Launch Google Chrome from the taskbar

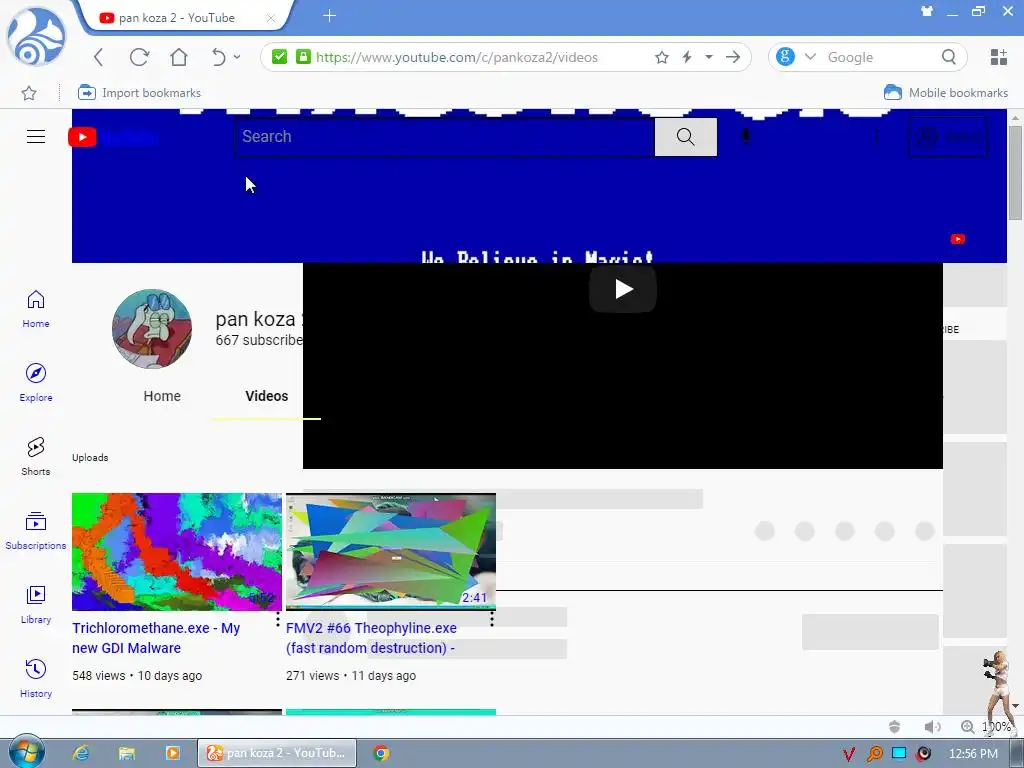coord(381,753)
